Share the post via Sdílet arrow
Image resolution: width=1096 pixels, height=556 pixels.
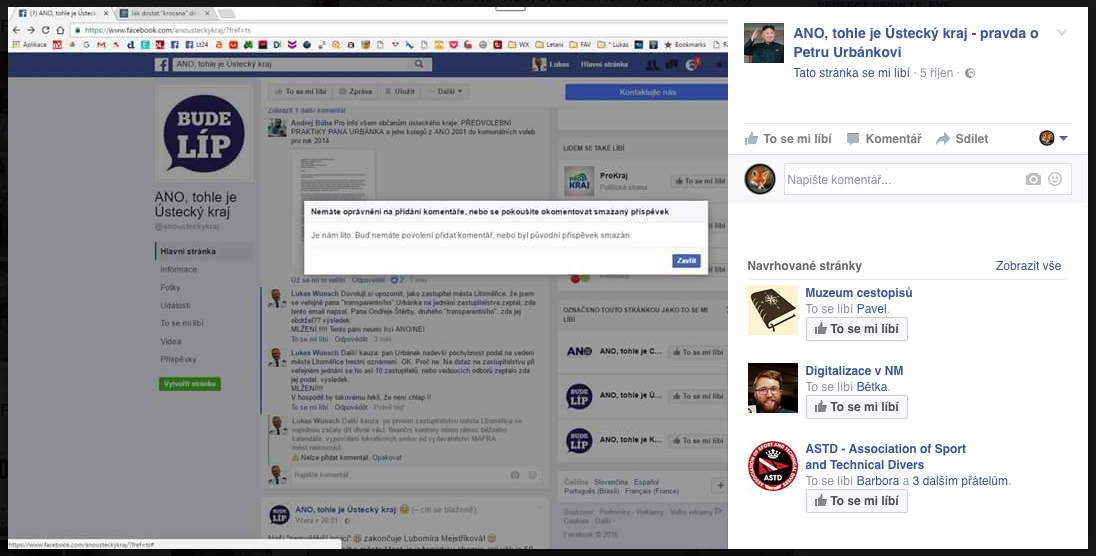click(x=943, y=139)
